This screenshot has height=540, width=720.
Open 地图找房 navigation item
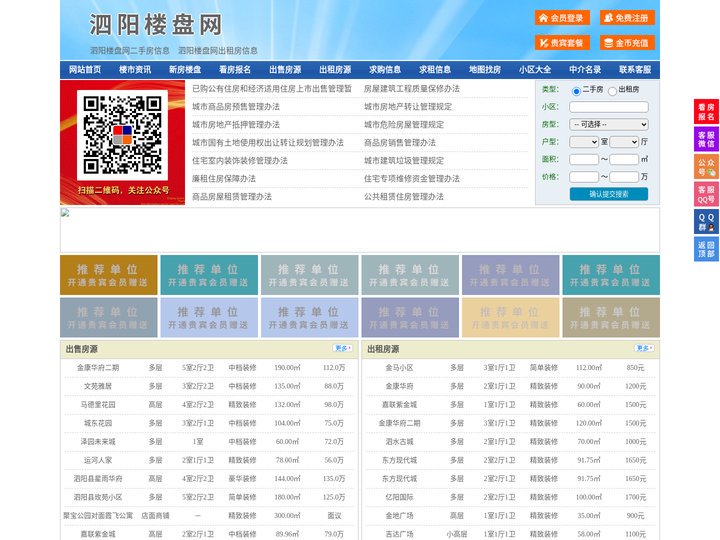[485, 70]
